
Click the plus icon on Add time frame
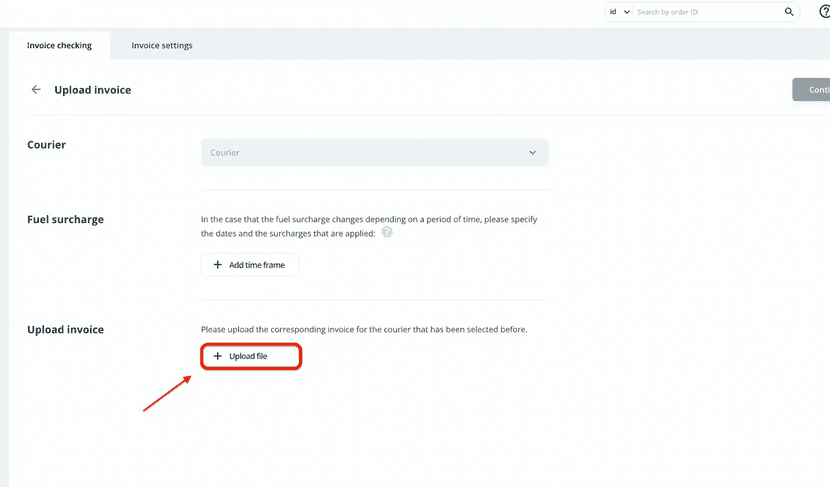coord(218,265)
